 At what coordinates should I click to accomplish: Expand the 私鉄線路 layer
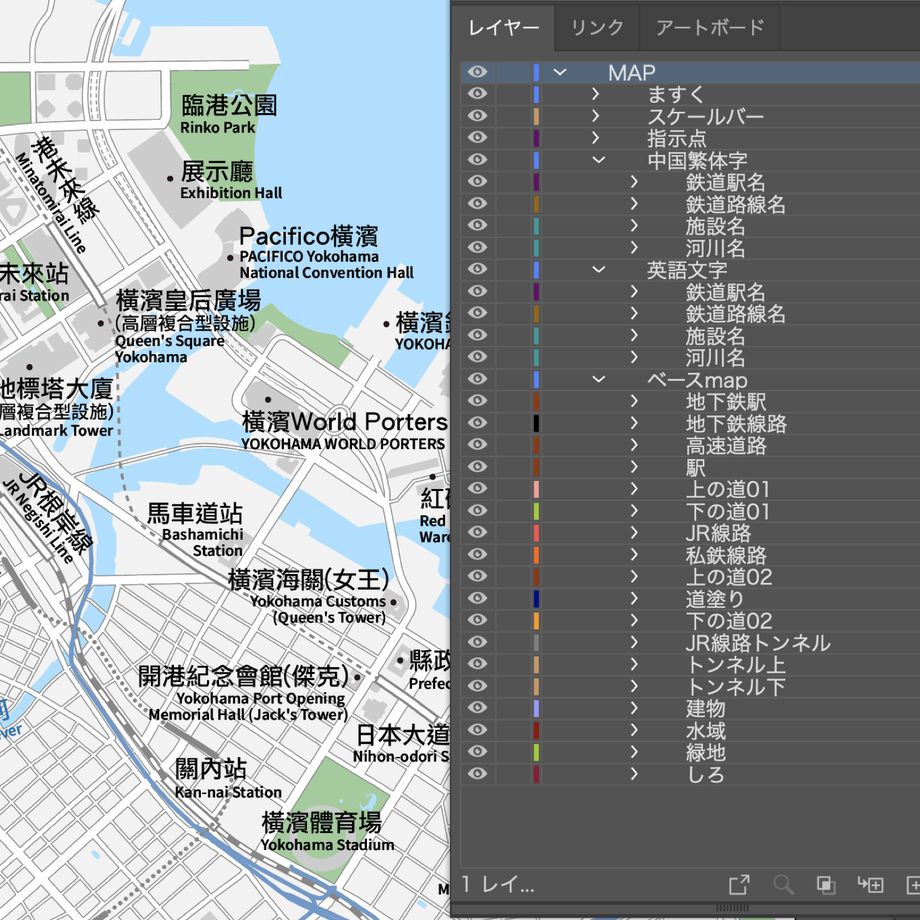(x=634, y=554)
